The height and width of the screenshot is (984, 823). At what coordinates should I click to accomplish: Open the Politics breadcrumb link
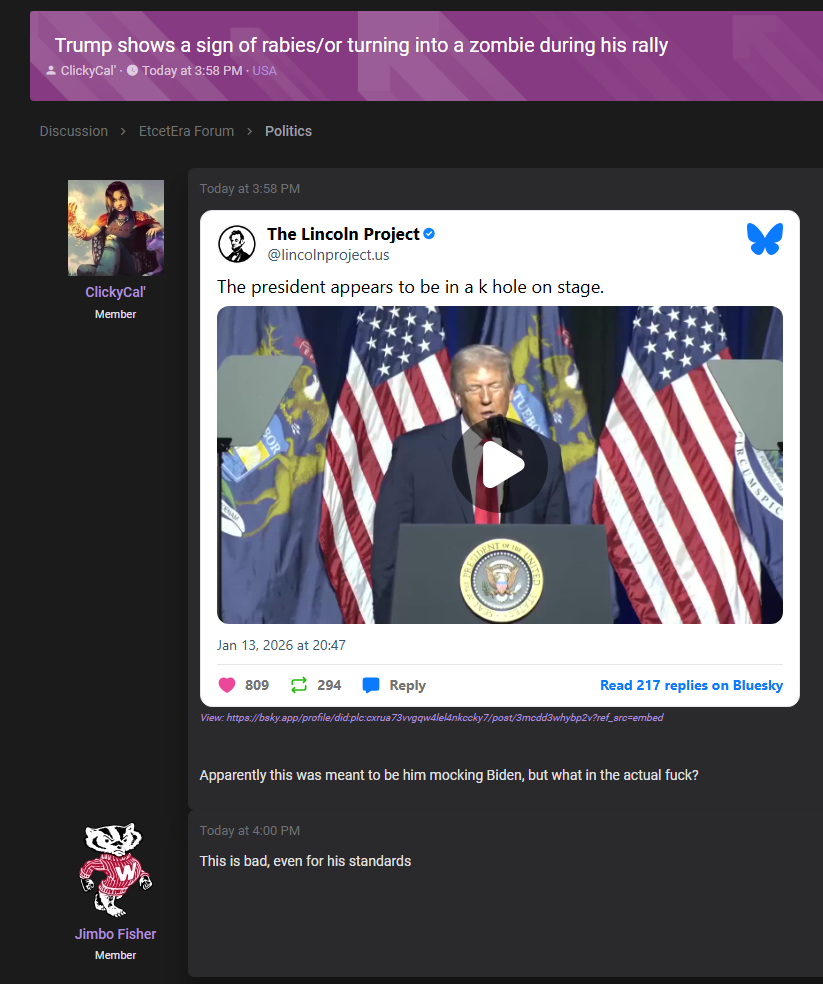tap(288, 131)
